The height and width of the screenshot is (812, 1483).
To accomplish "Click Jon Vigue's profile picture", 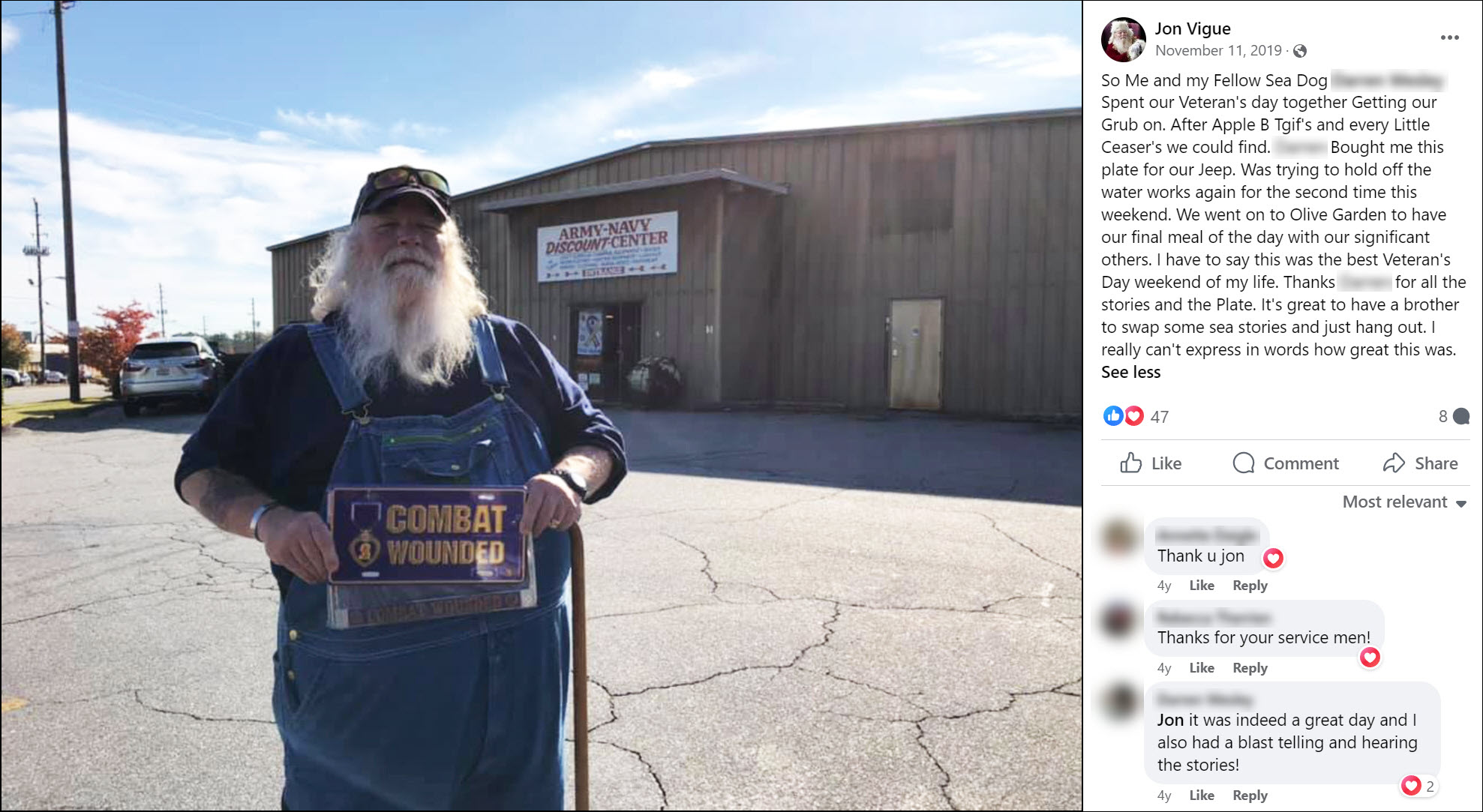I will click(x=1123, y=39).
